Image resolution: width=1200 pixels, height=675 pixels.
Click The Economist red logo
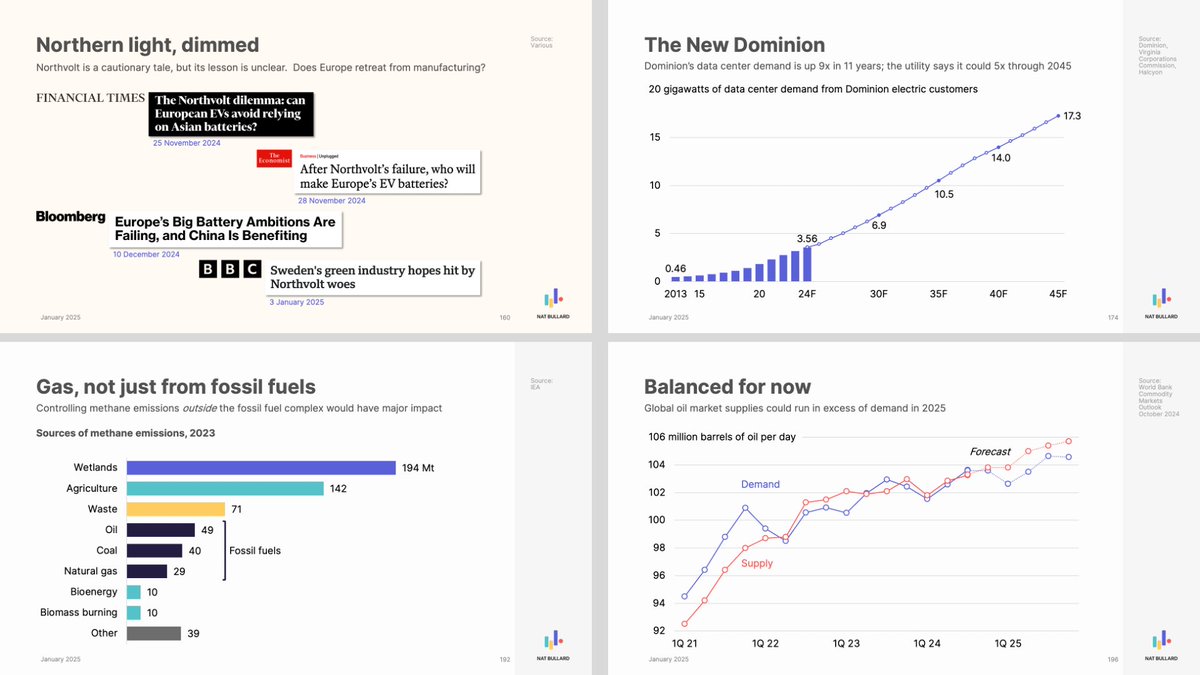[x=274, y=158]
